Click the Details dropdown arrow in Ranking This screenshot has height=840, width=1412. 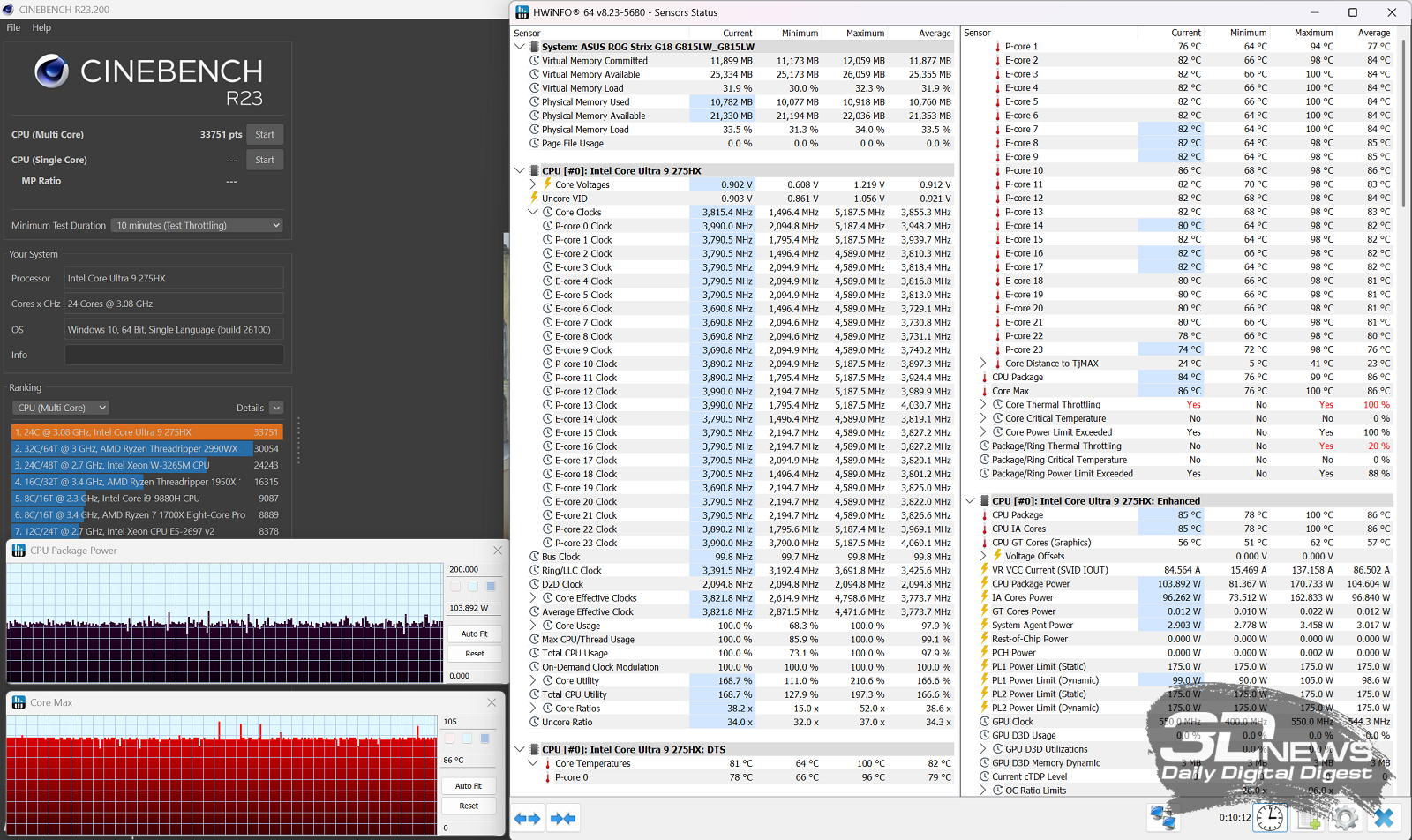point(276,408)
